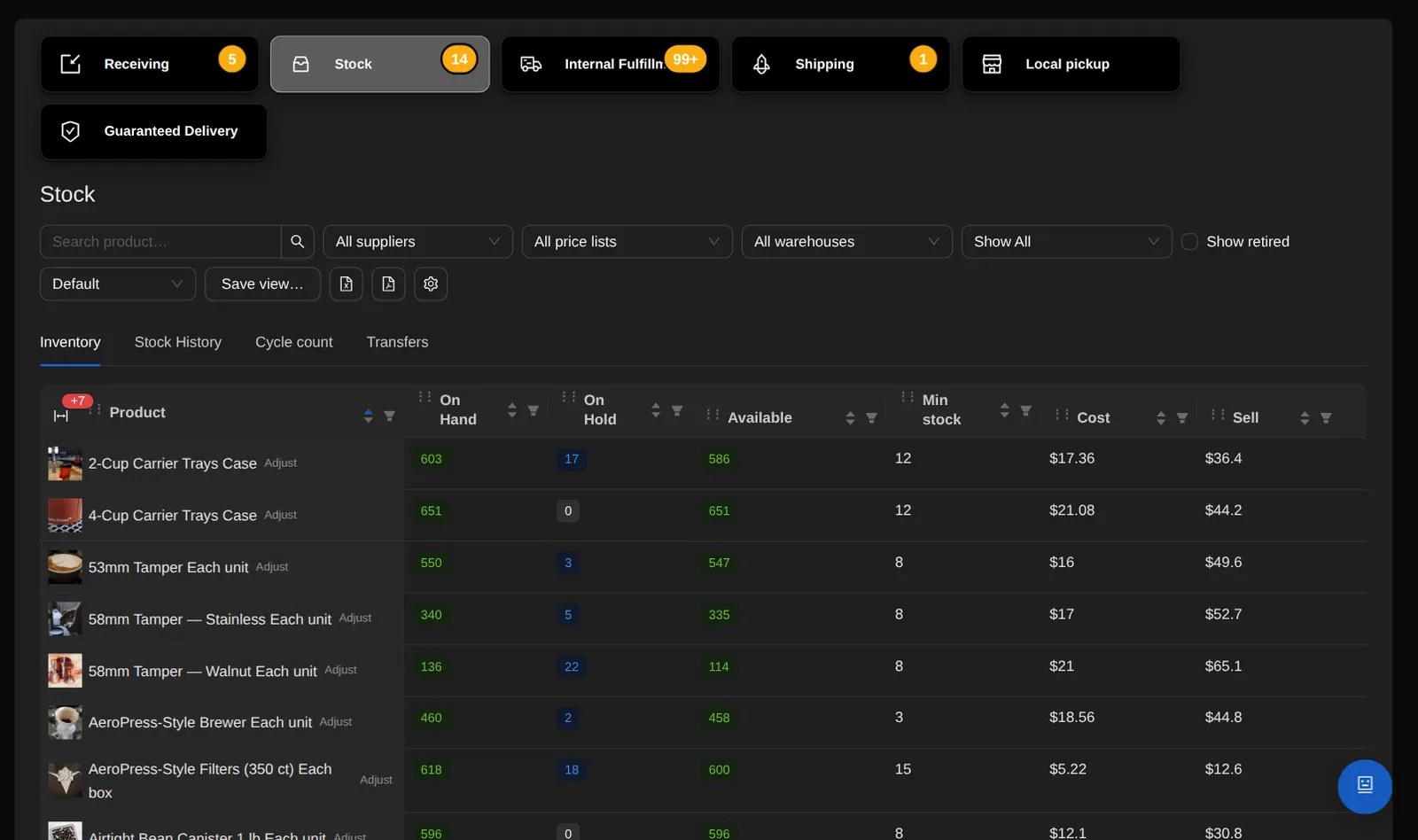The width and height of the screenshot is (1418, 840).
Task: Filter the Cost column
Action: click(x=1182, y=417)
